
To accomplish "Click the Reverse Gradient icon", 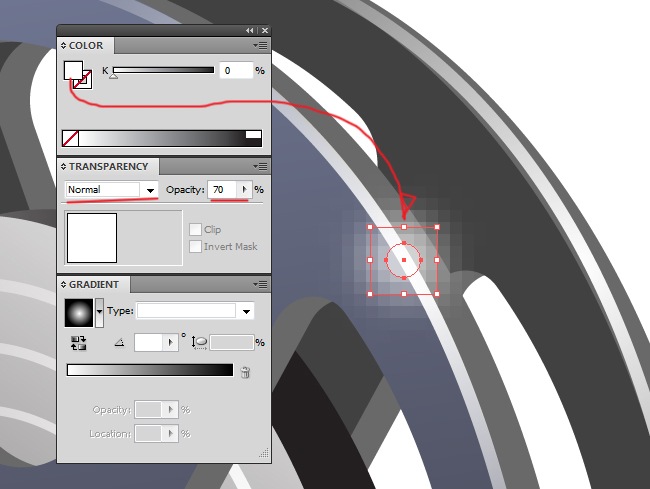I will pyautogui.click(x=78, y=343).
